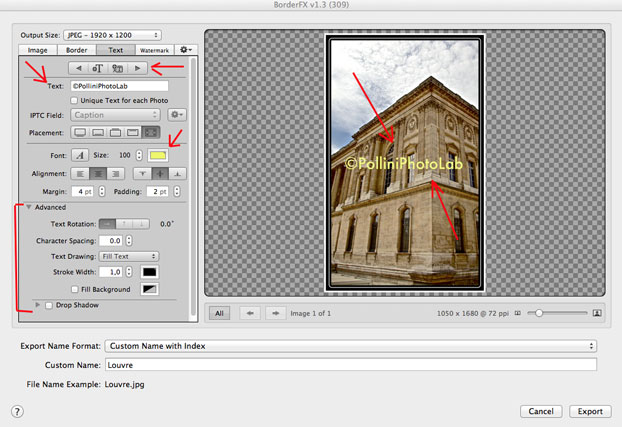Add new text block (T icon)

click(x=98, y=68)
